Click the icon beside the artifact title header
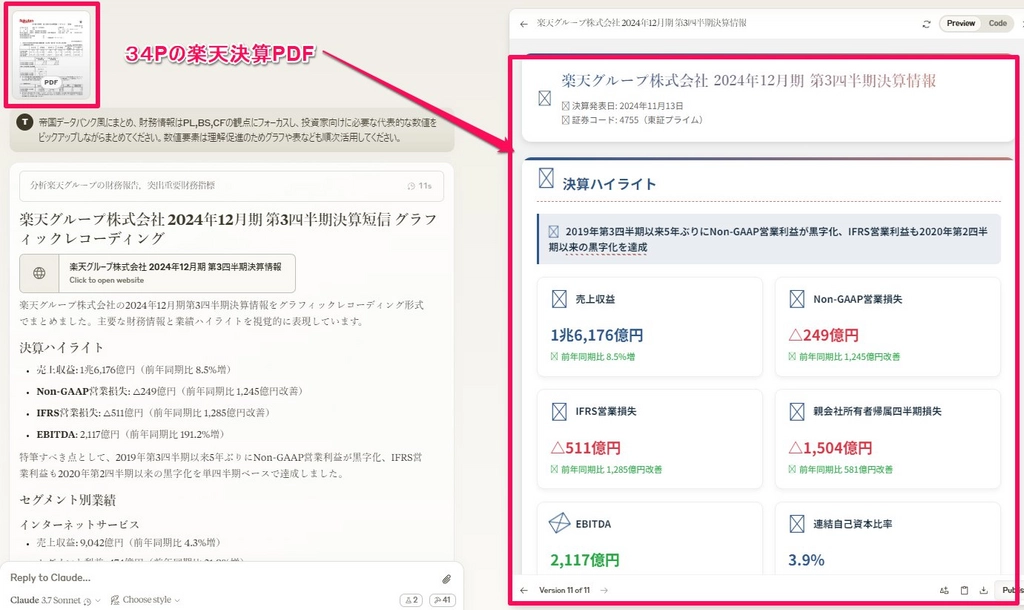This screenshot has height=610, width=1024. coord(545,99)
